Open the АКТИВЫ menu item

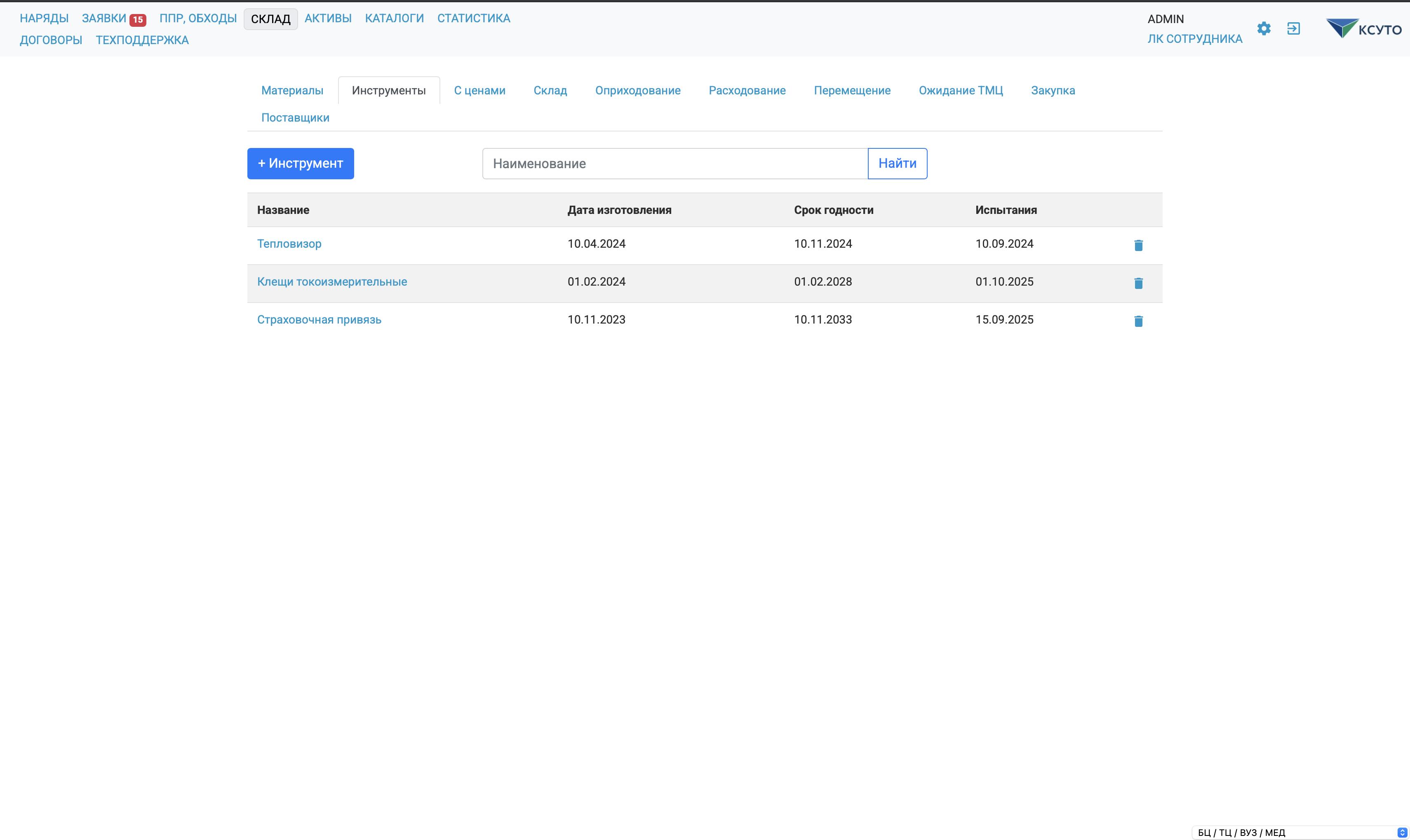[328, 18]
